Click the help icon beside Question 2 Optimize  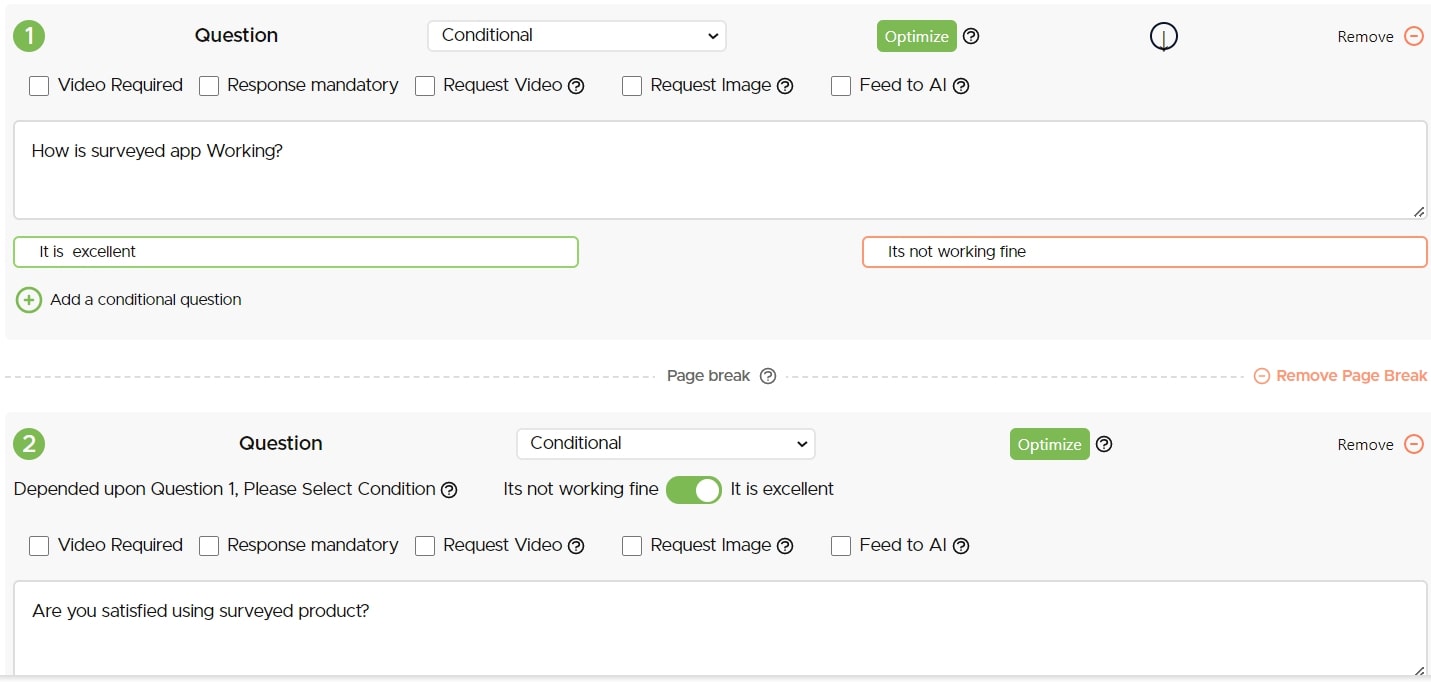click(1103, 444)
